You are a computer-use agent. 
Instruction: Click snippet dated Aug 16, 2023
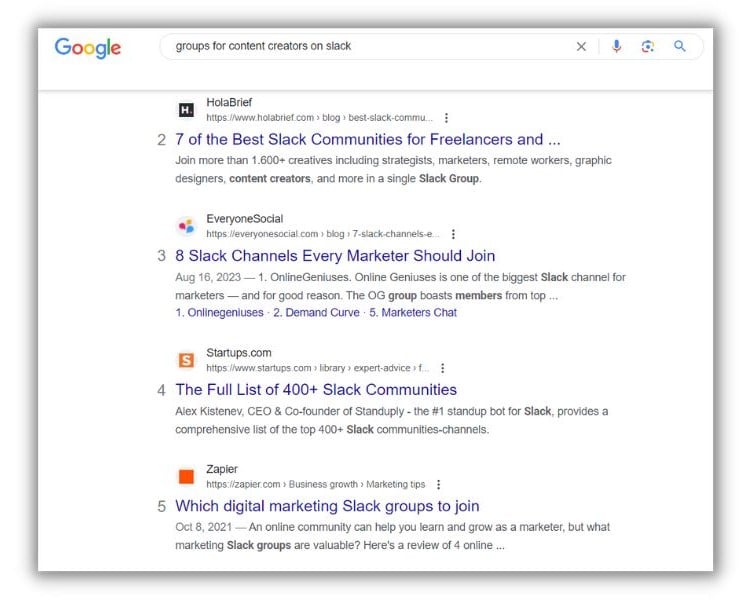(400, 286)
